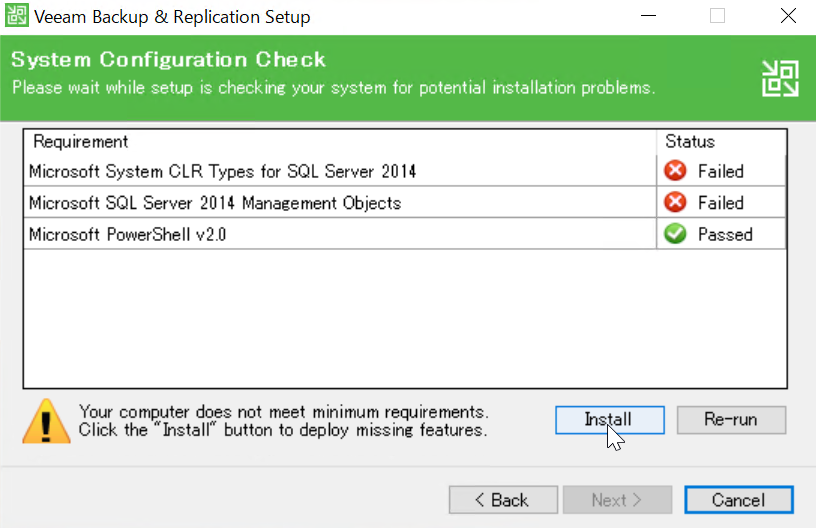
Task: Click the disabled Next button
Action: click(x=617, y=500)
